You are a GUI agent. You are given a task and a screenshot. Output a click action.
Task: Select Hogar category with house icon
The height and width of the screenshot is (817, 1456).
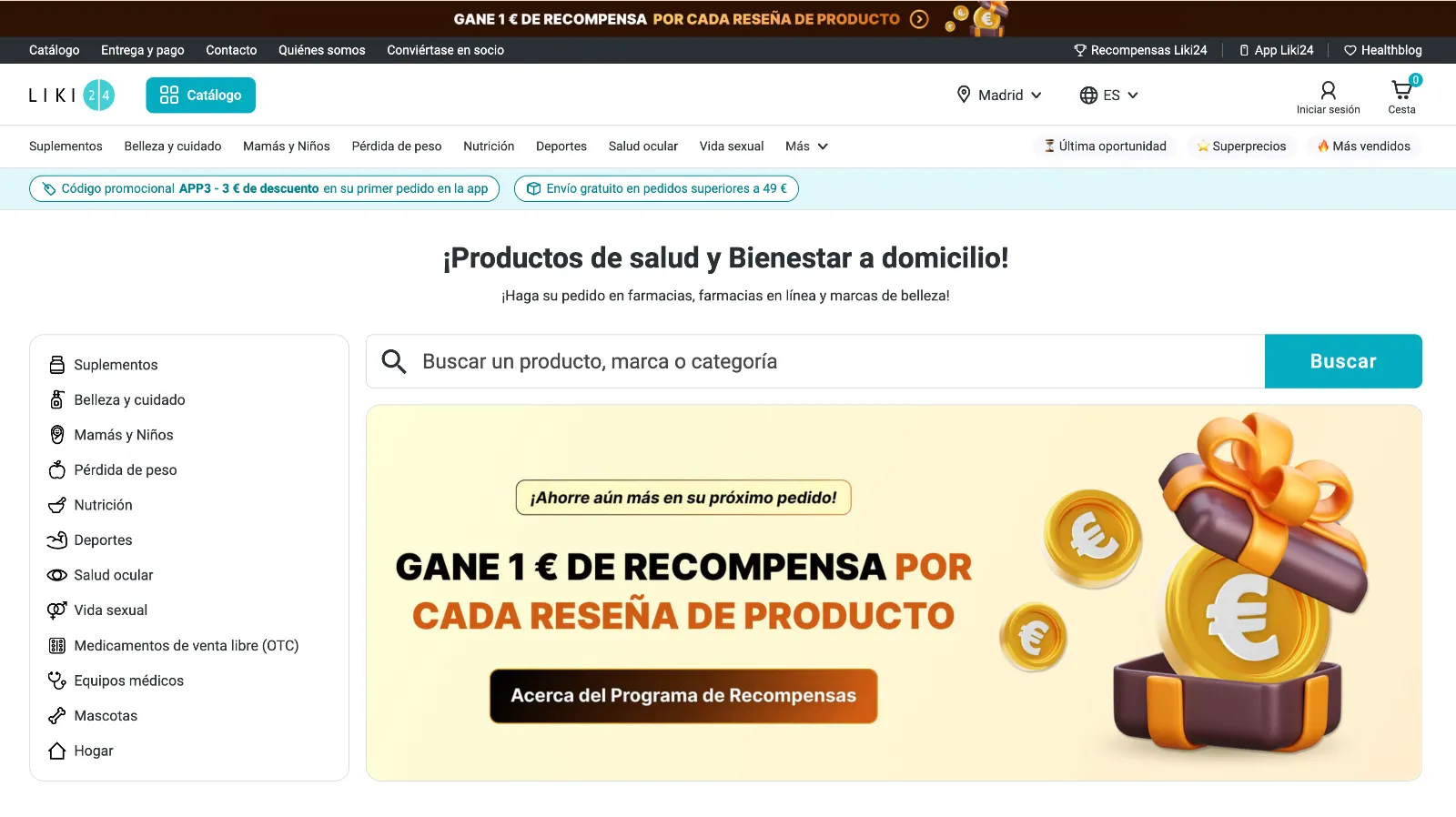coord(93,751)
